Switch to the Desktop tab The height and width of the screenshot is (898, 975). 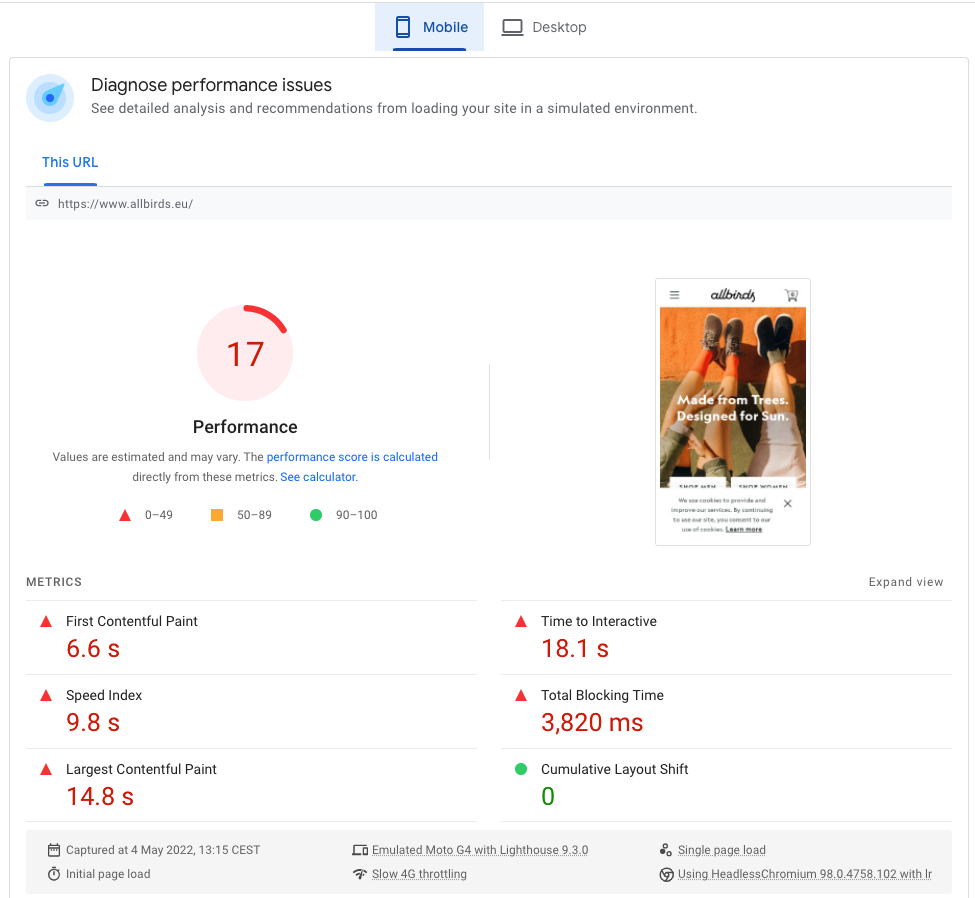(544, 27)
